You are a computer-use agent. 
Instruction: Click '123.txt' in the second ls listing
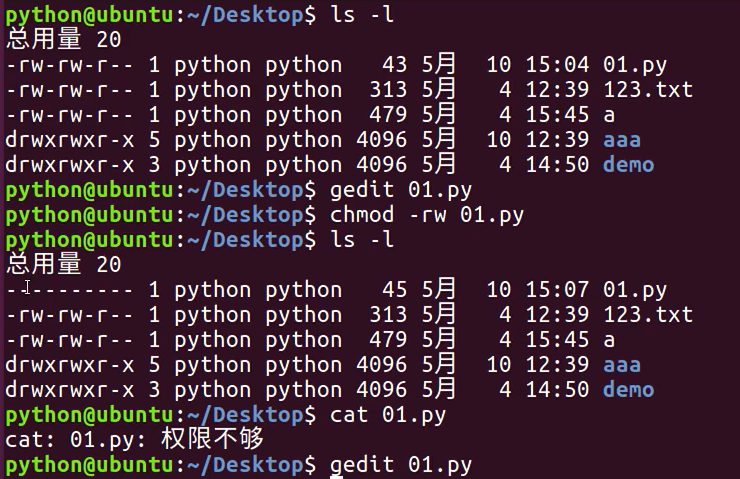(x=648, y=315)
